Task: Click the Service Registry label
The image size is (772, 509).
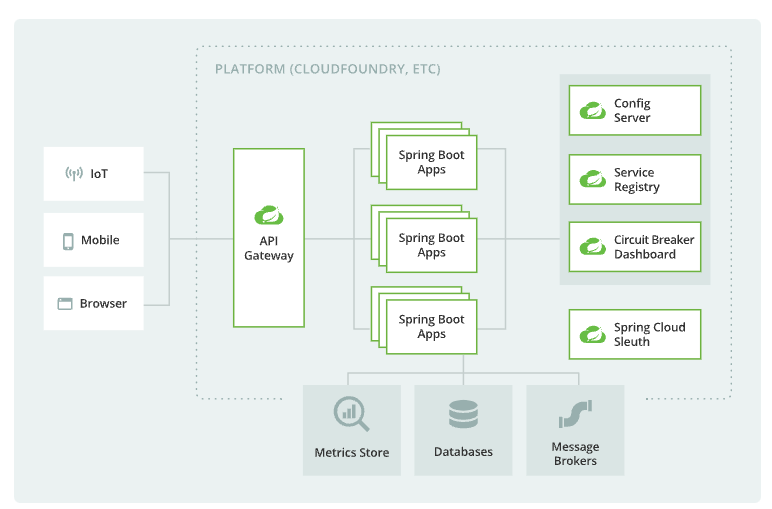Action: point(637,180)
